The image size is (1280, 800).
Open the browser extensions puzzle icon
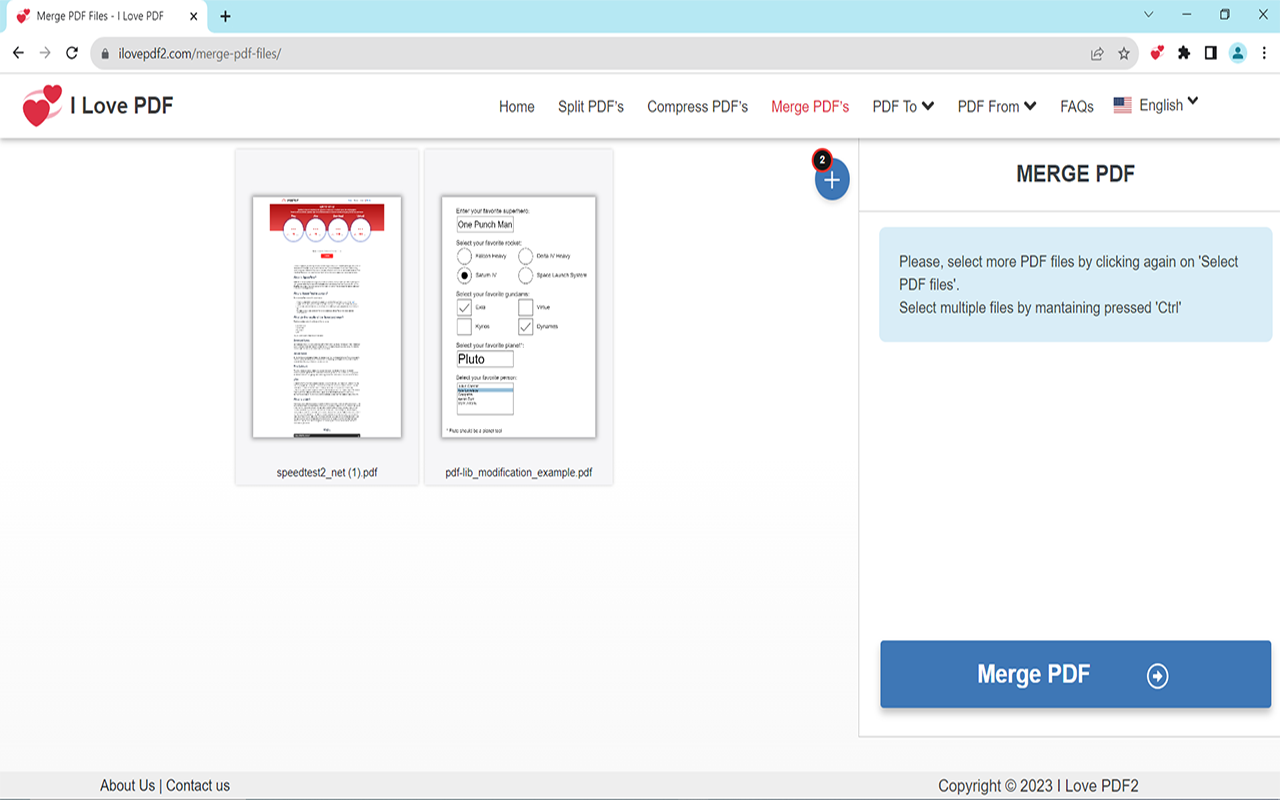point(1183,53)
